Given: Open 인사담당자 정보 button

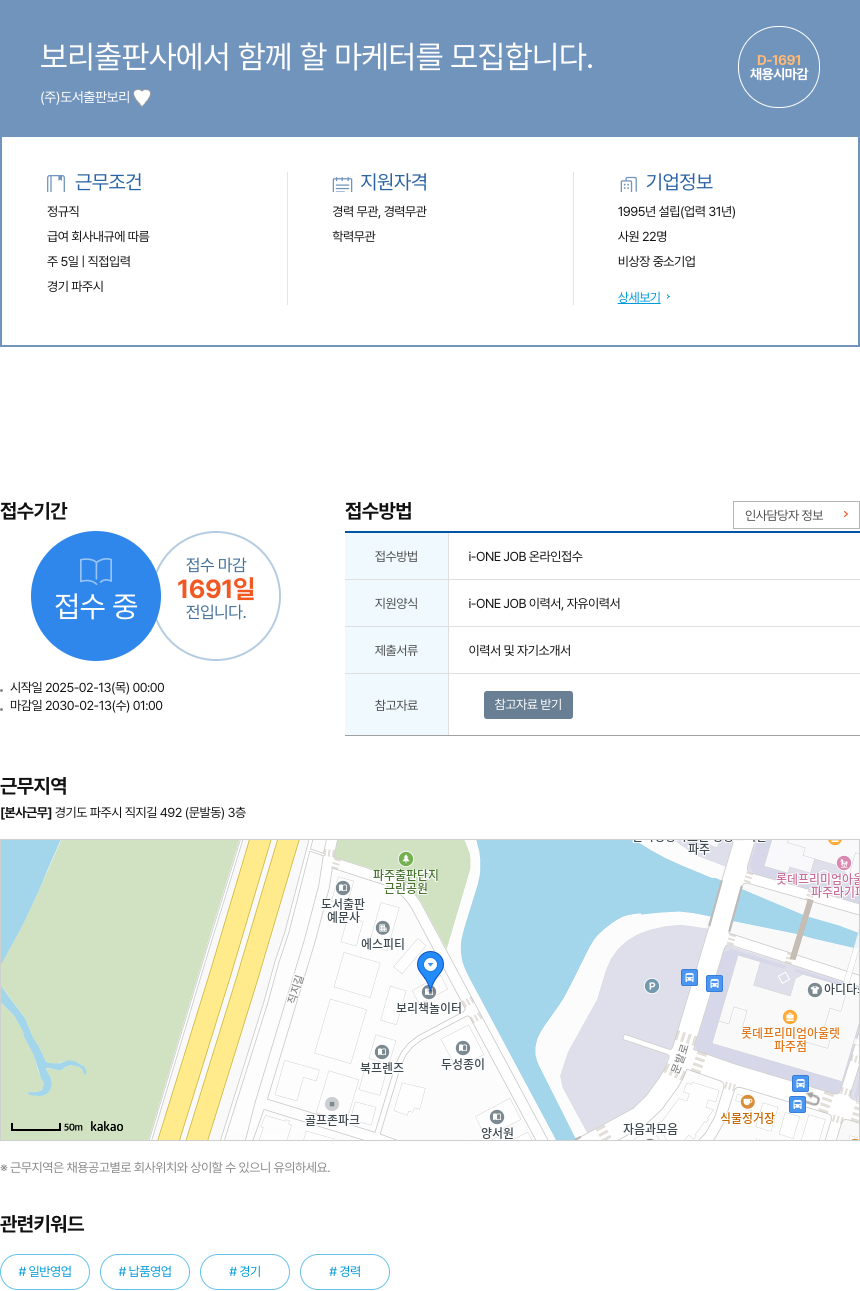Looking at the screenshot, I should tap(796, 515).
